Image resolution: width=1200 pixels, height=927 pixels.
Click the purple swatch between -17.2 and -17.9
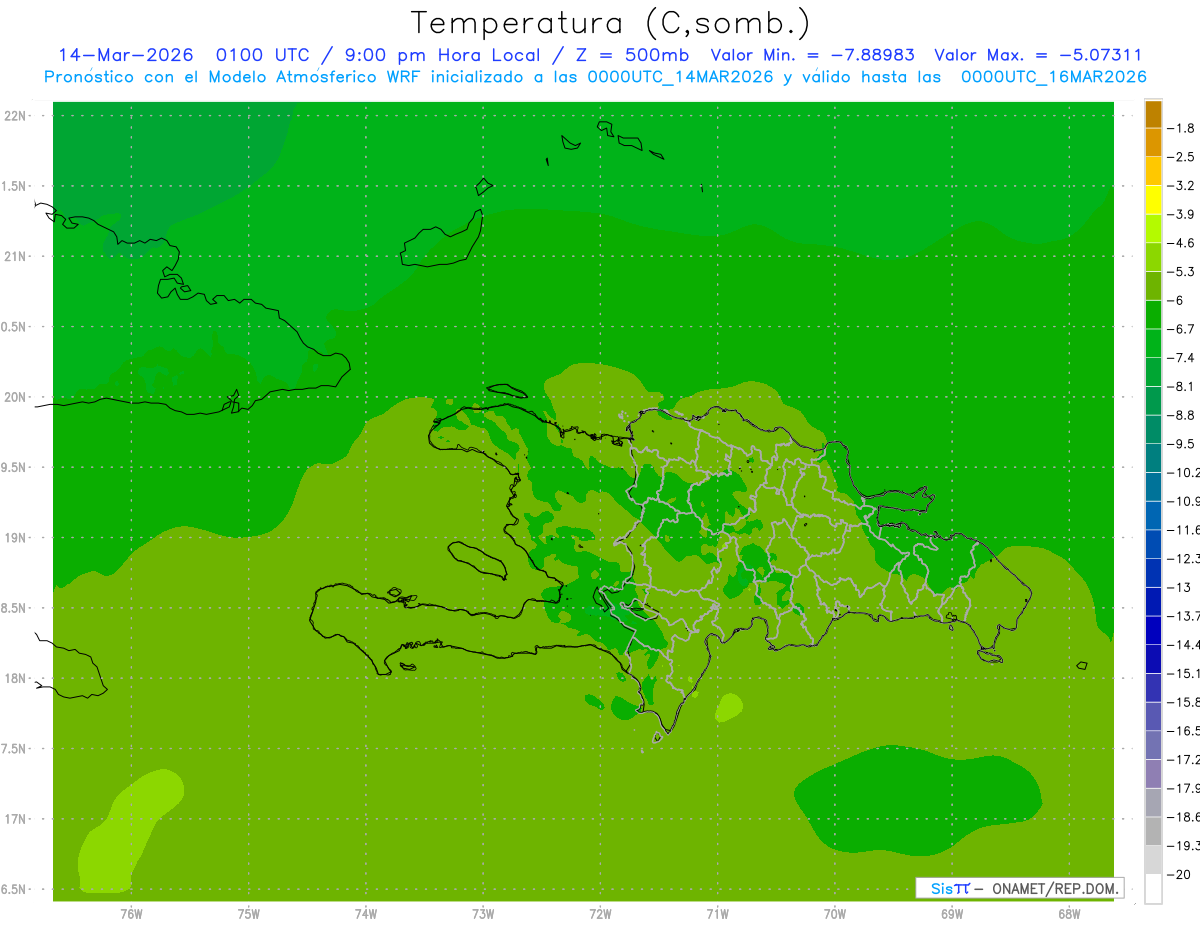1153,774
